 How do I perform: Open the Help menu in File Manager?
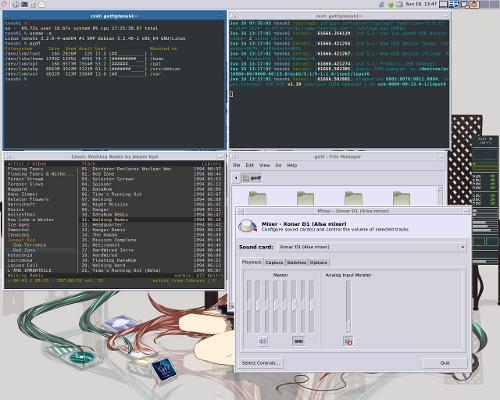[x=292, y=165]
